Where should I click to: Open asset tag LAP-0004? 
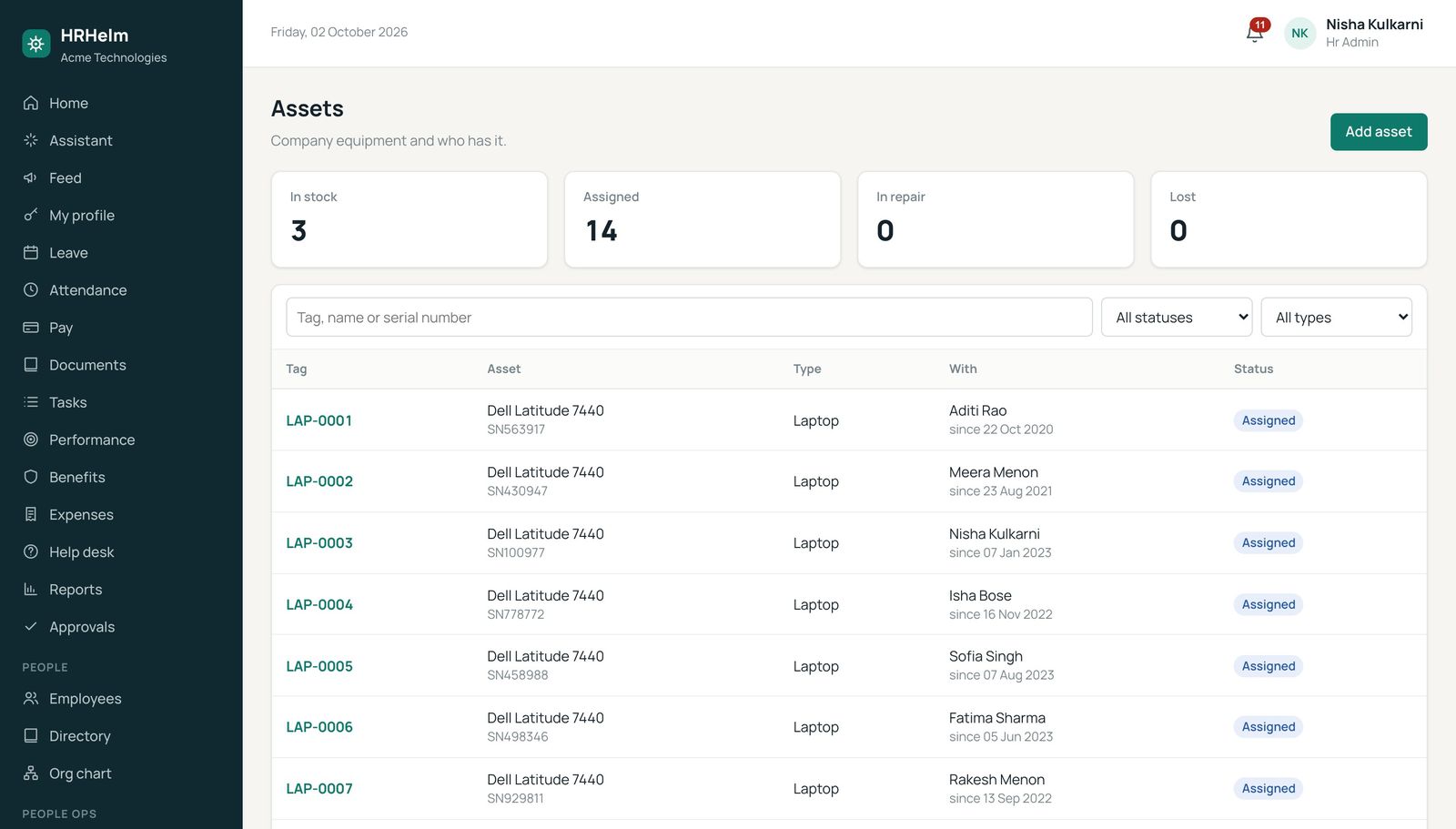coord(319,604)
